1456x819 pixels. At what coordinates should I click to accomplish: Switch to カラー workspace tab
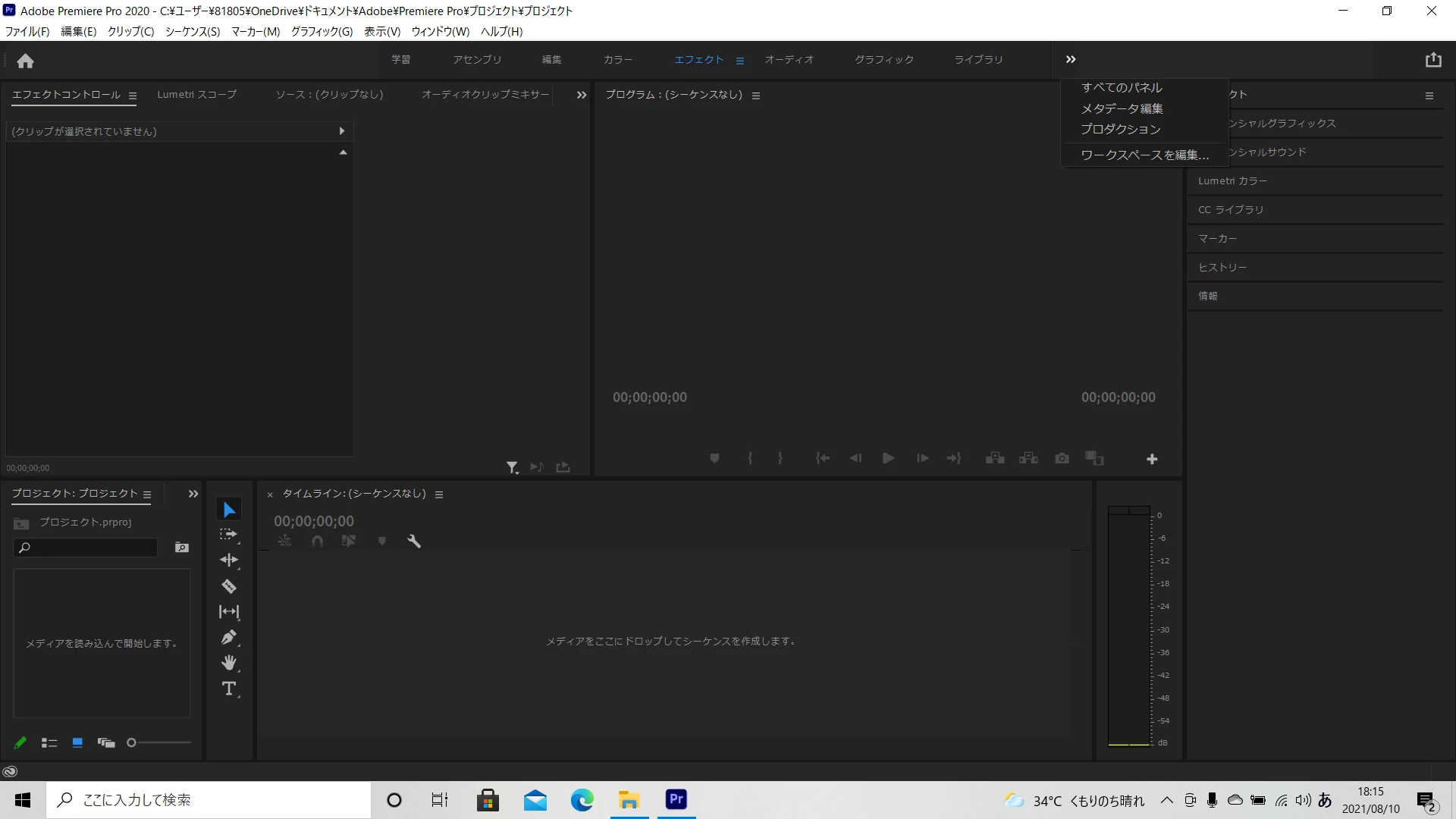pyautogui.click(x=617, y=60)
